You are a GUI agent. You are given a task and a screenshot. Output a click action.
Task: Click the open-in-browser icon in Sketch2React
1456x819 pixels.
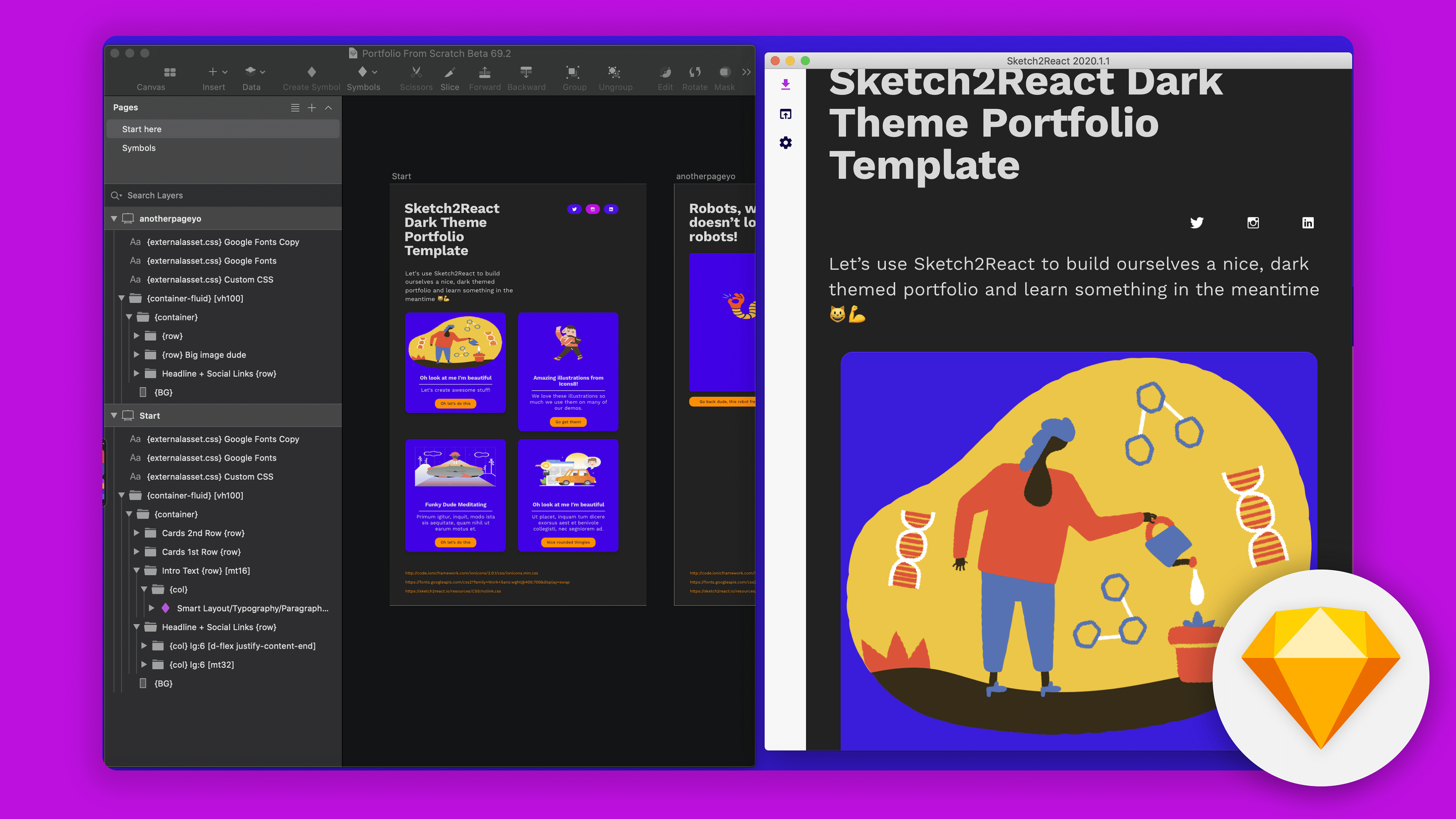tap(786, 114)
